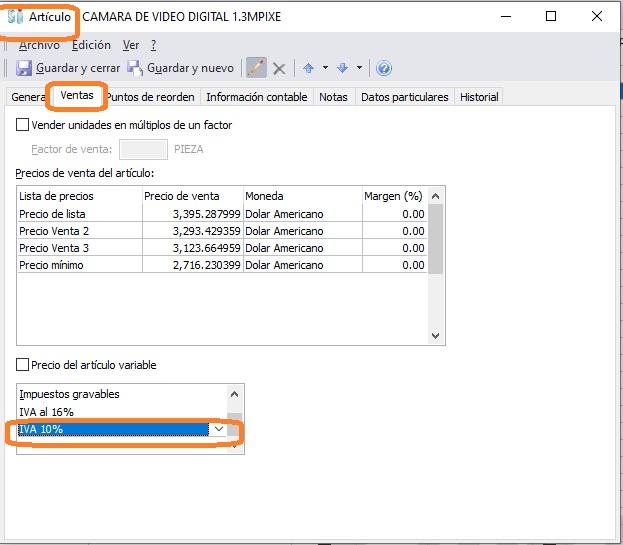Select the Precio Venta 2 row
This screenshot has width=623, height=545.
point(222,231)
